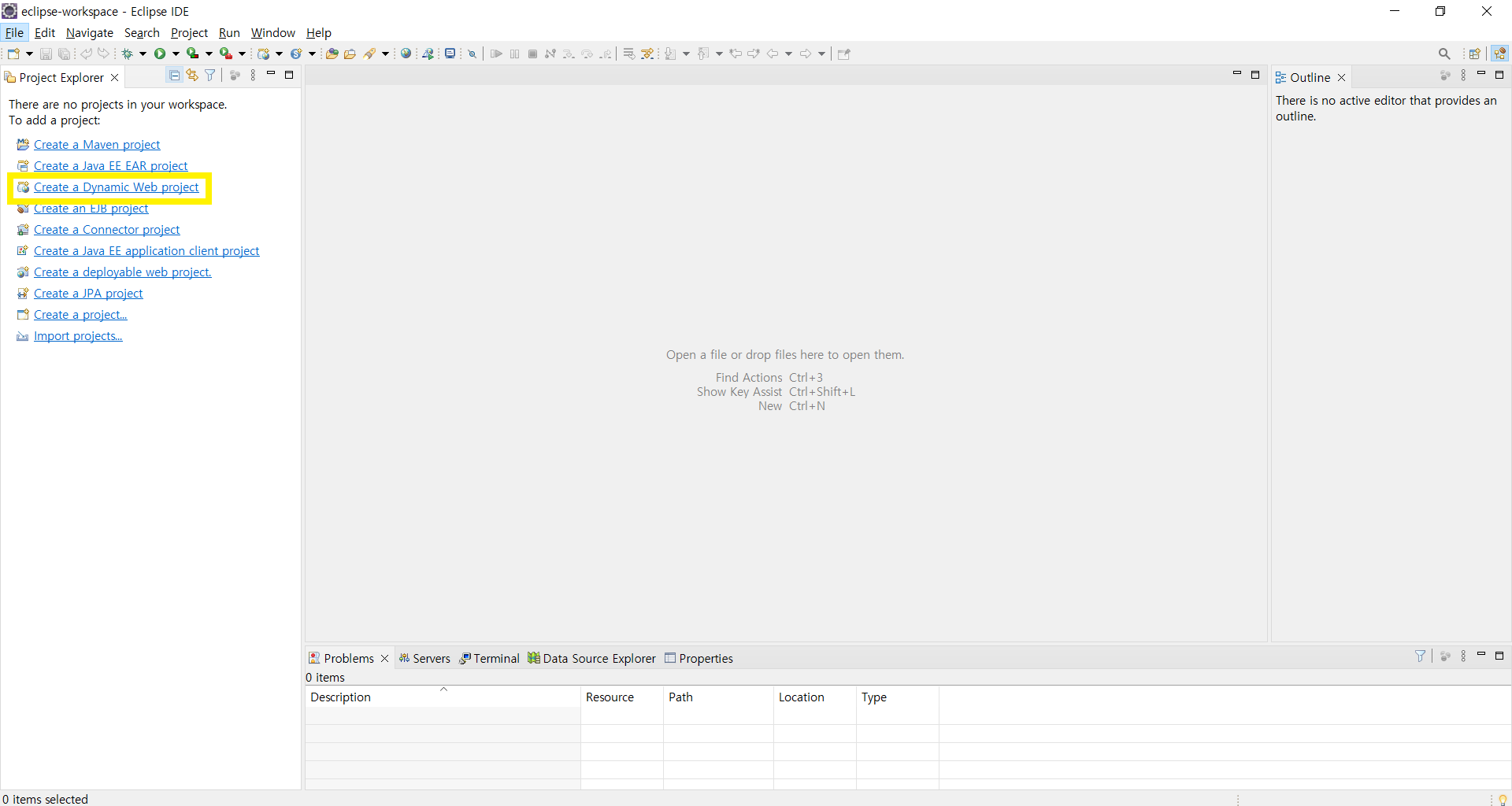
Task: Click Create a Dynamic Web project link
Action: (117, 187)
